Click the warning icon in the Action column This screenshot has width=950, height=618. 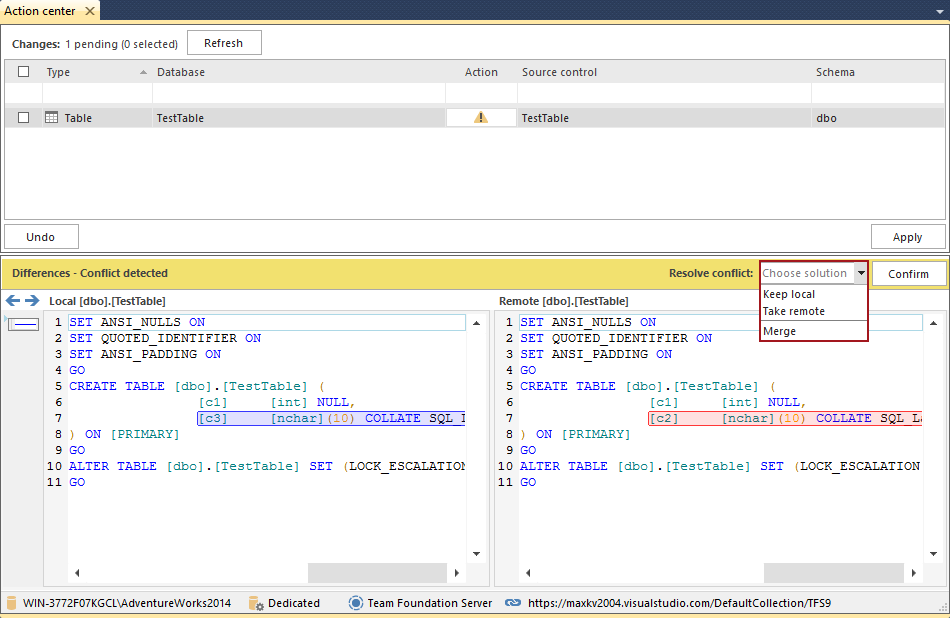tap(480, 117)
